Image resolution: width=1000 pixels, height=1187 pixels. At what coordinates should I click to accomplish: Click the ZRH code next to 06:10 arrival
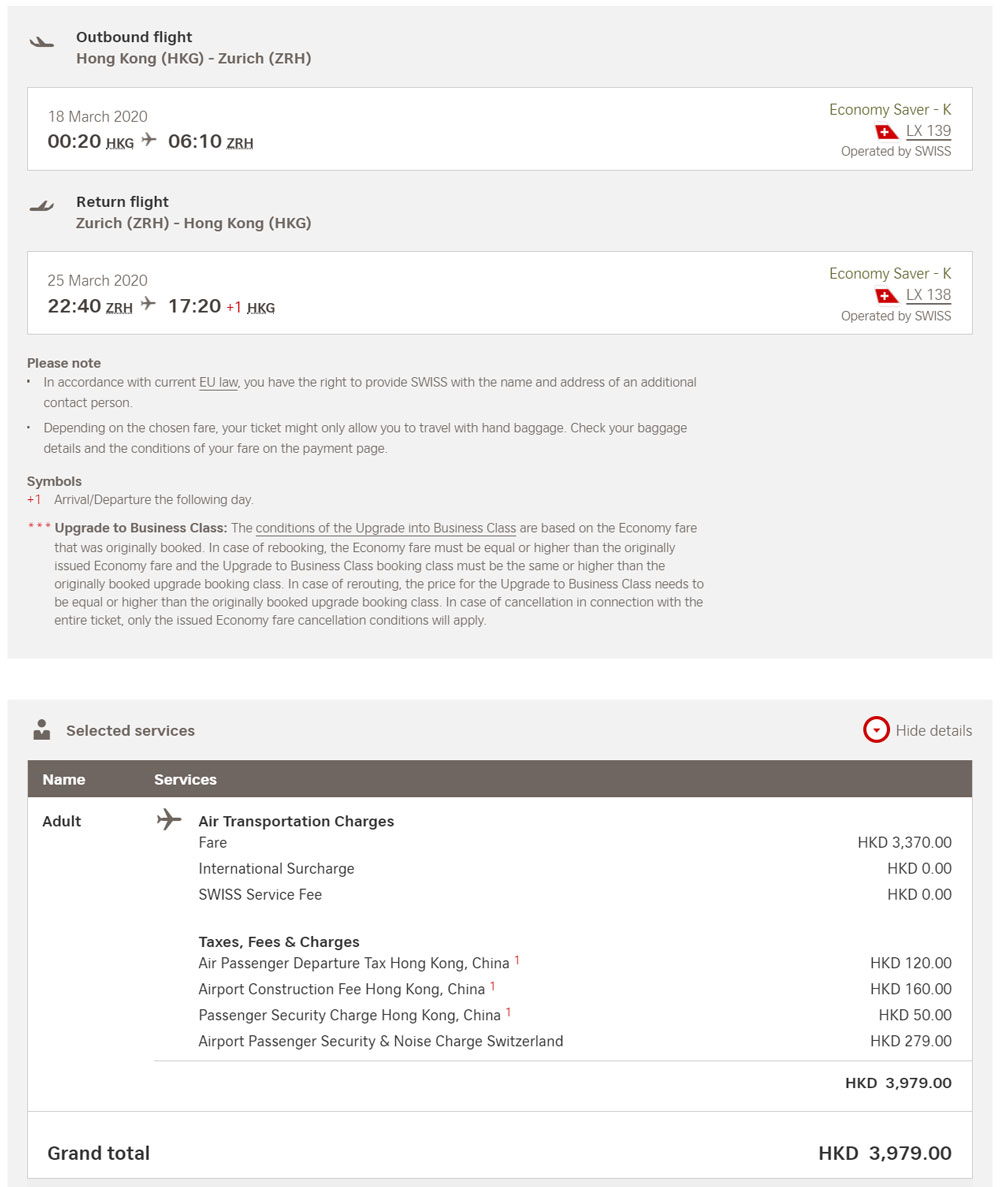coord(240,143)
